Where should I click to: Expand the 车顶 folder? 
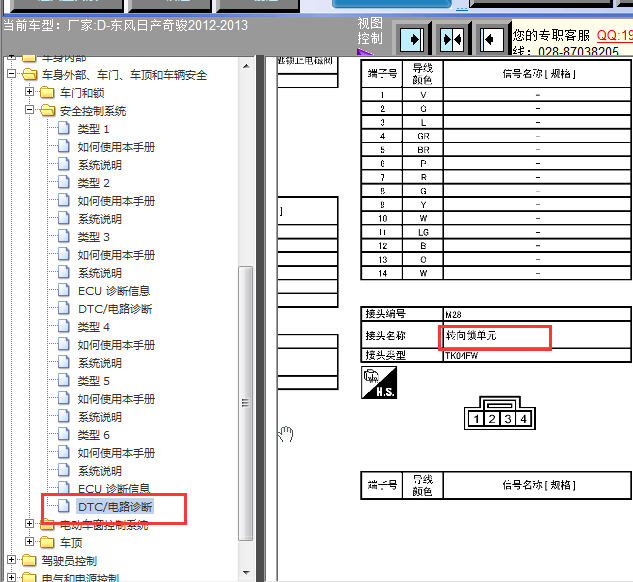pyautogui.click(x=29, y=542)
